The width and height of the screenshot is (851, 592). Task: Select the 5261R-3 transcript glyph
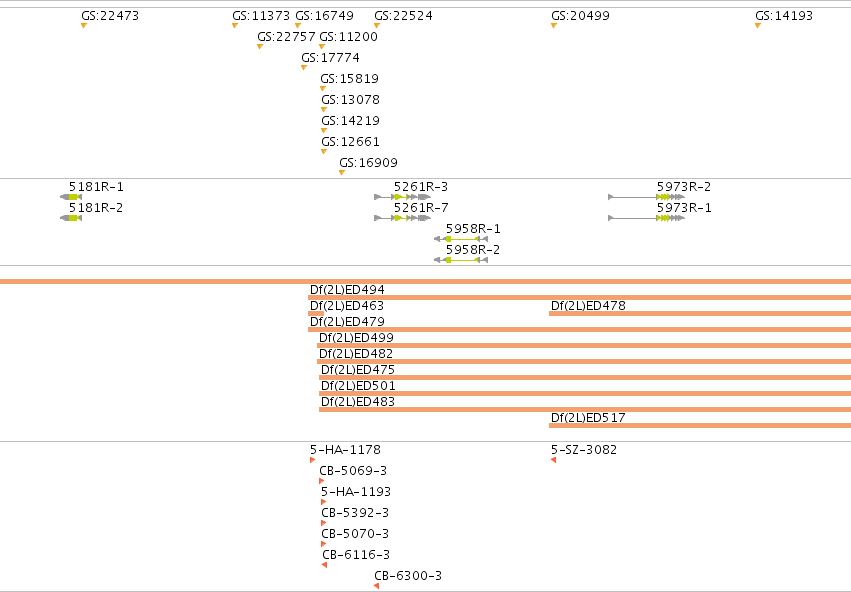click(402, 197)
